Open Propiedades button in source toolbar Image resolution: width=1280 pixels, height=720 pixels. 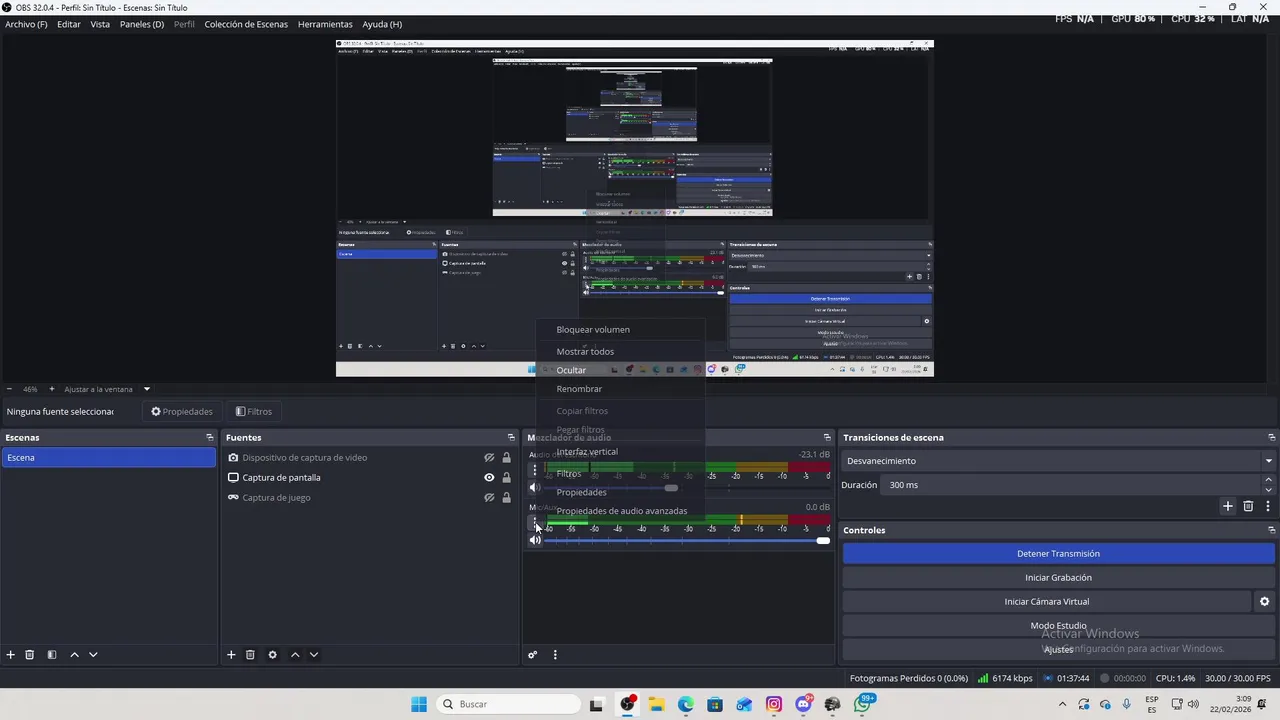pos(182,411)
